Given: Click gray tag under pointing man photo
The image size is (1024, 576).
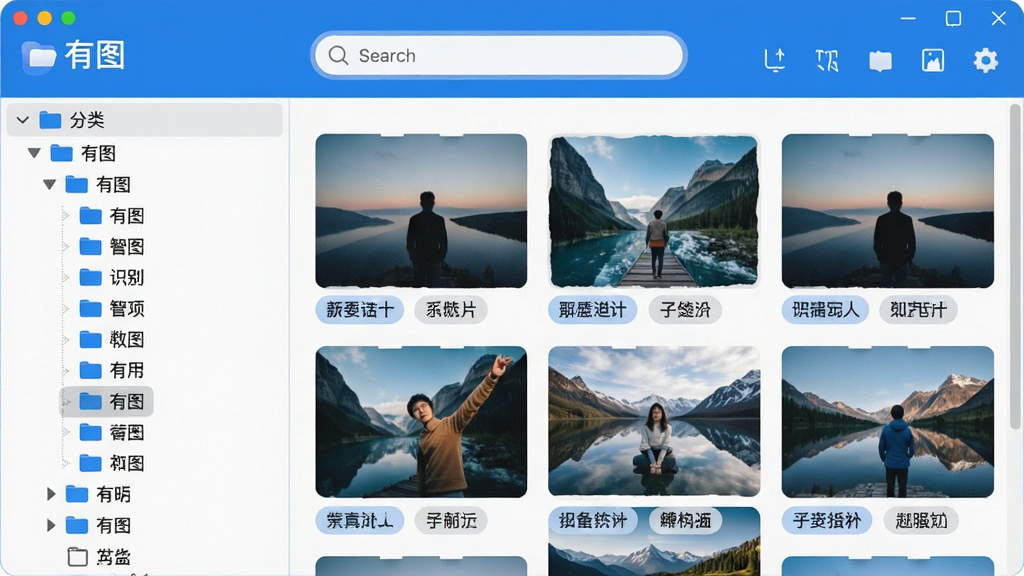Looking at the screenshot, I should coord(451,520).
